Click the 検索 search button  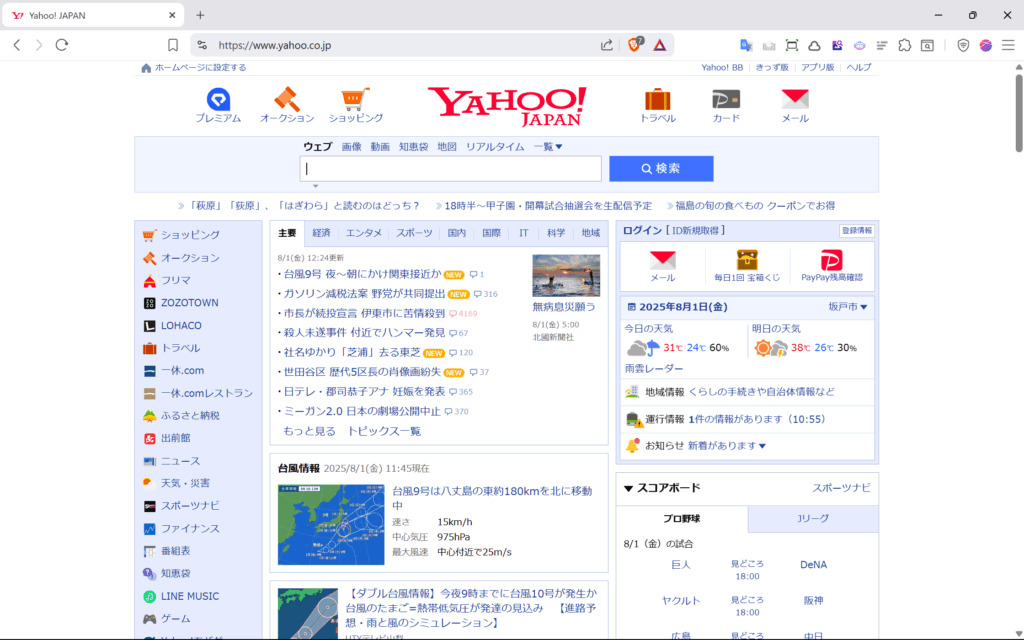coord(661,168)
